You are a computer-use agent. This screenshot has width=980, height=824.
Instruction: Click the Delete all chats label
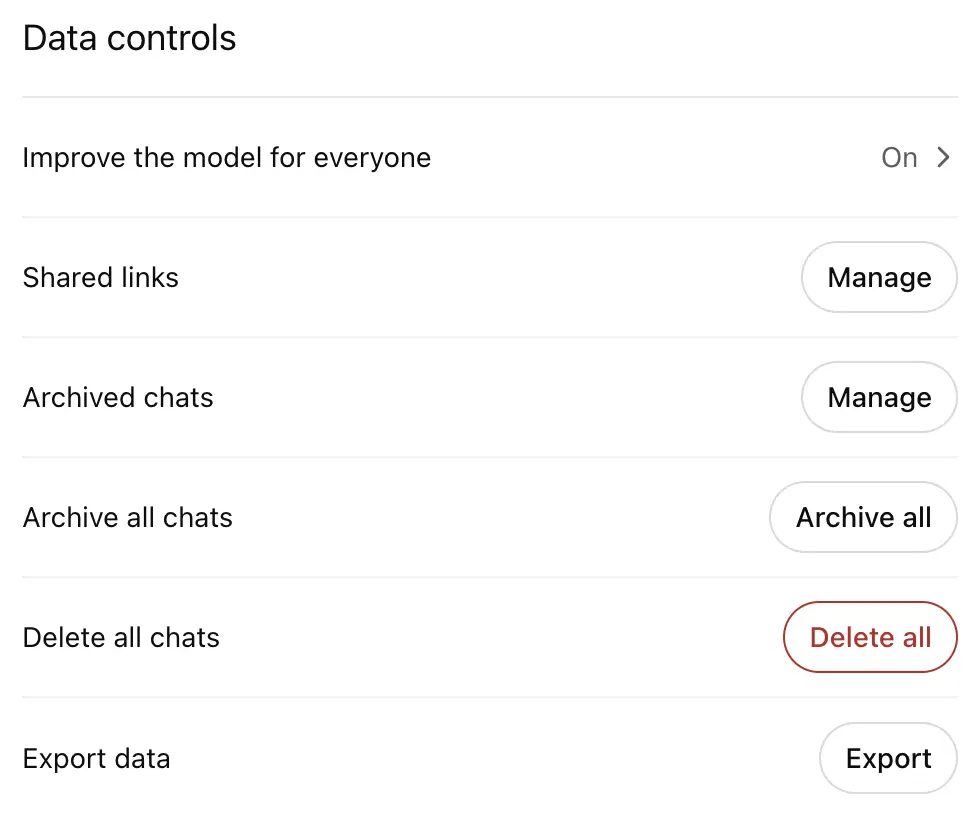pyautogui.click(x=121, y=637)
